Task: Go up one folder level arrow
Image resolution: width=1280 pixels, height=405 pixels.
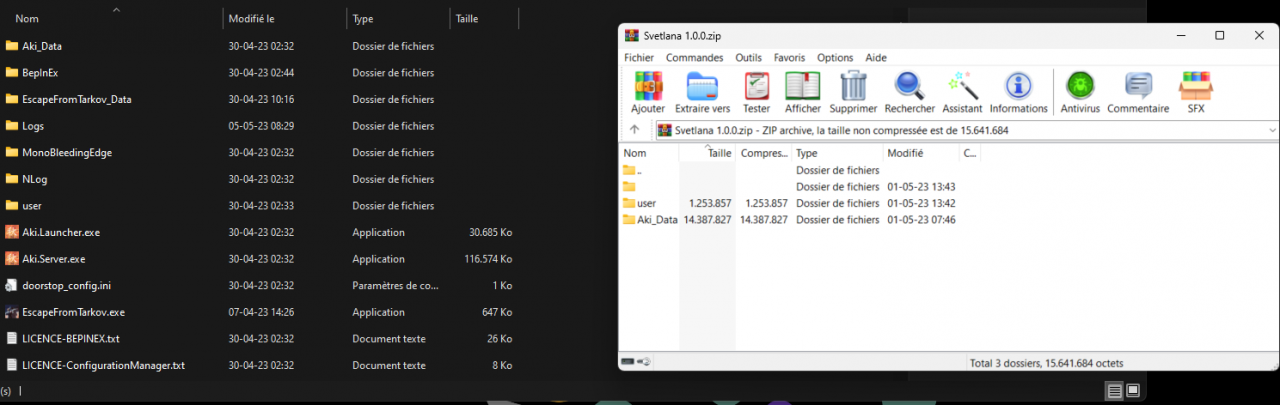Action: click(x=634, y=130)
